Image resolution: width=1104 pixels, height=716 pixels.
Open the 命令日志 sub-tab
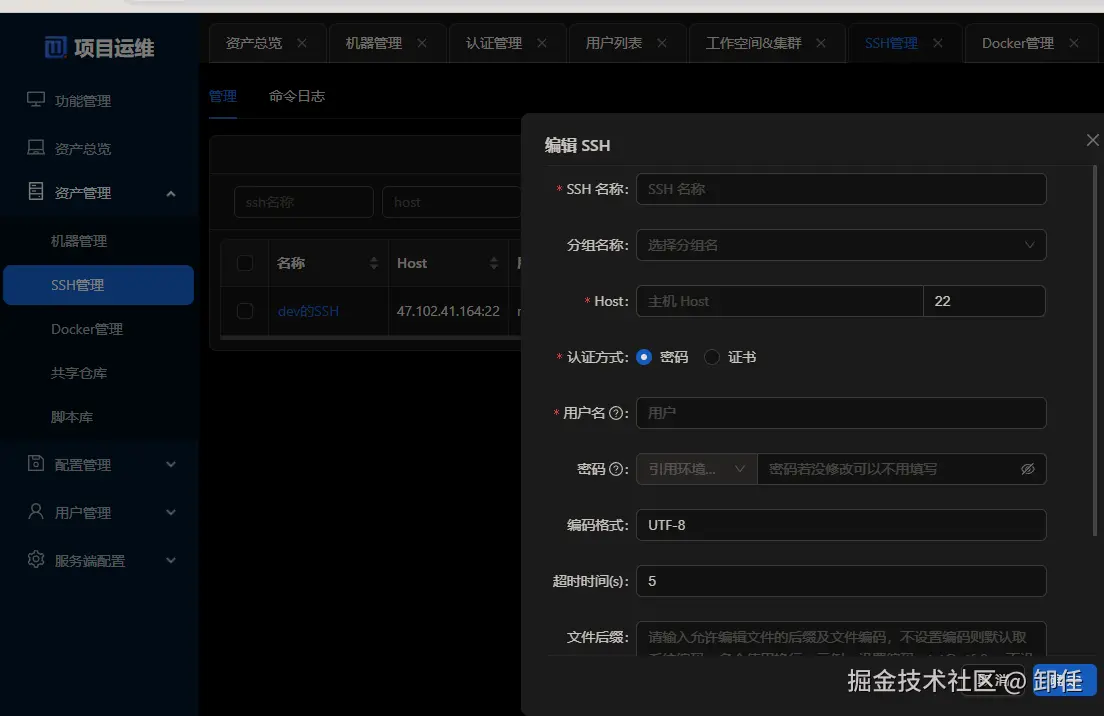coord(297,96)
